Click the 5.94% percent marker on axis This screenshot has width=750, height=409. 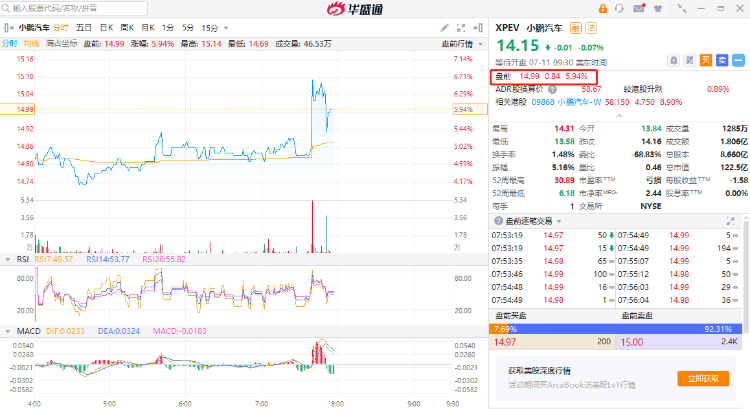[x=470, y=110]
